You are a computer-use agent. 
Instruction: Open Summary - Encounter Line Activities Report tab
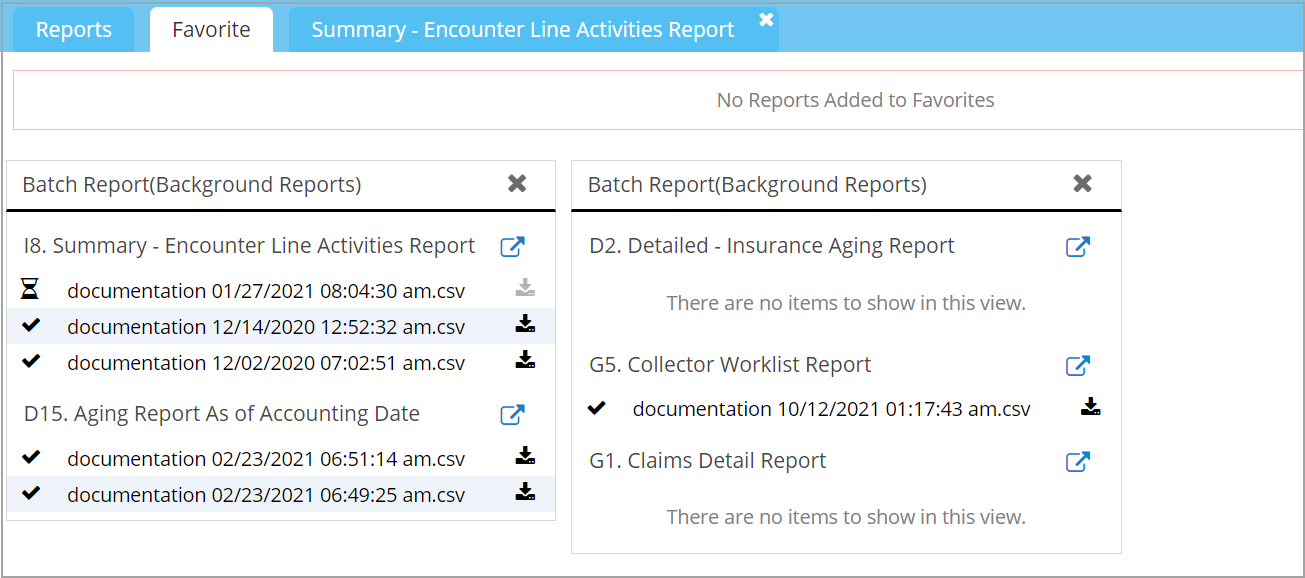click(x=522, y=30)
